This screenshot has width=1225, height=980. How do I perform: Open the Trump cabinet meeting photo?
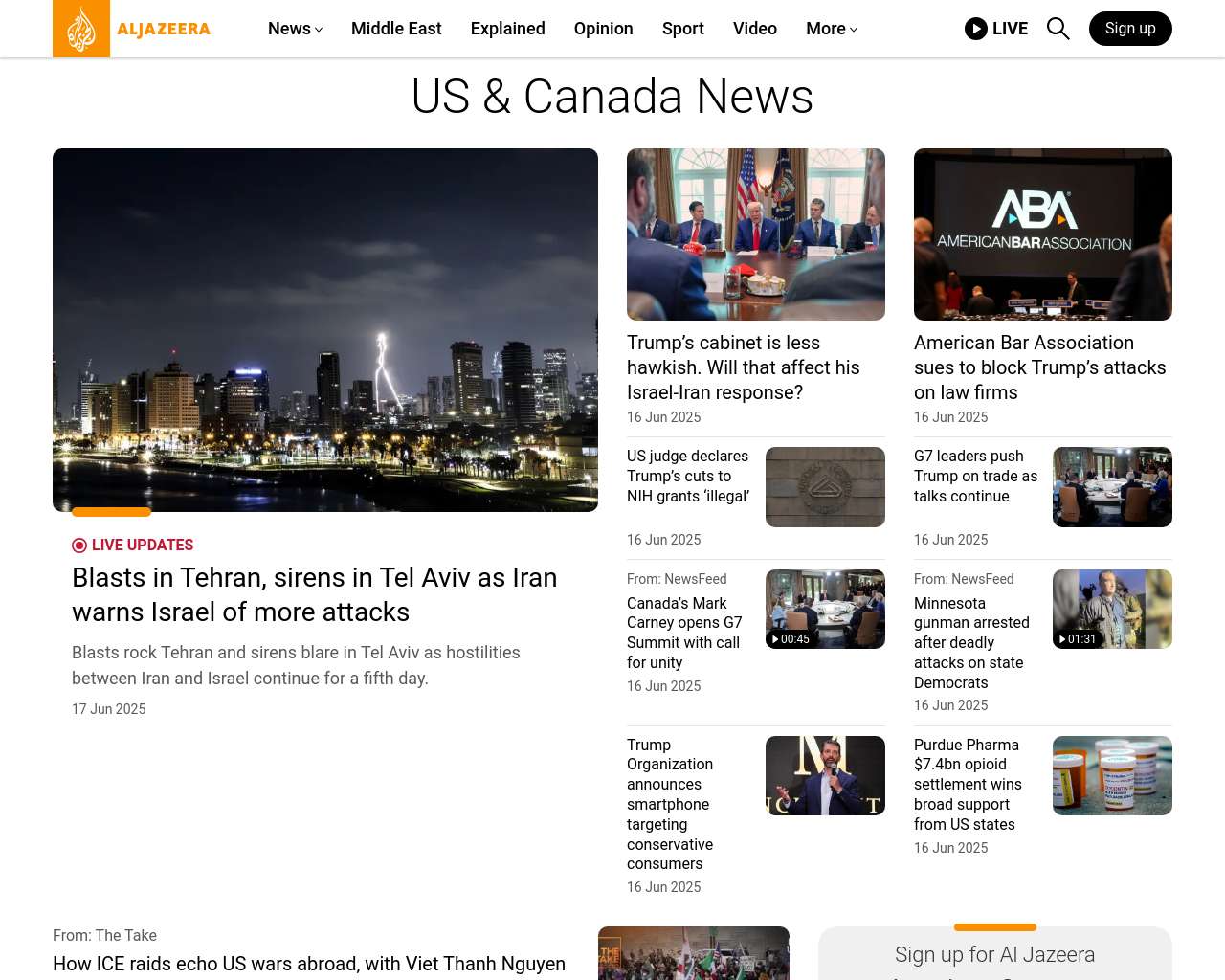point(756,234)
